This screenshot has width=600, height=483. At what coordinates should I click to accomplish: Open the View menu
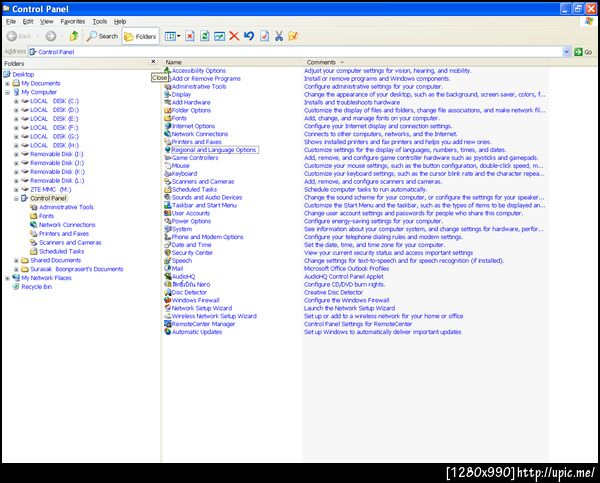[47, 21]
